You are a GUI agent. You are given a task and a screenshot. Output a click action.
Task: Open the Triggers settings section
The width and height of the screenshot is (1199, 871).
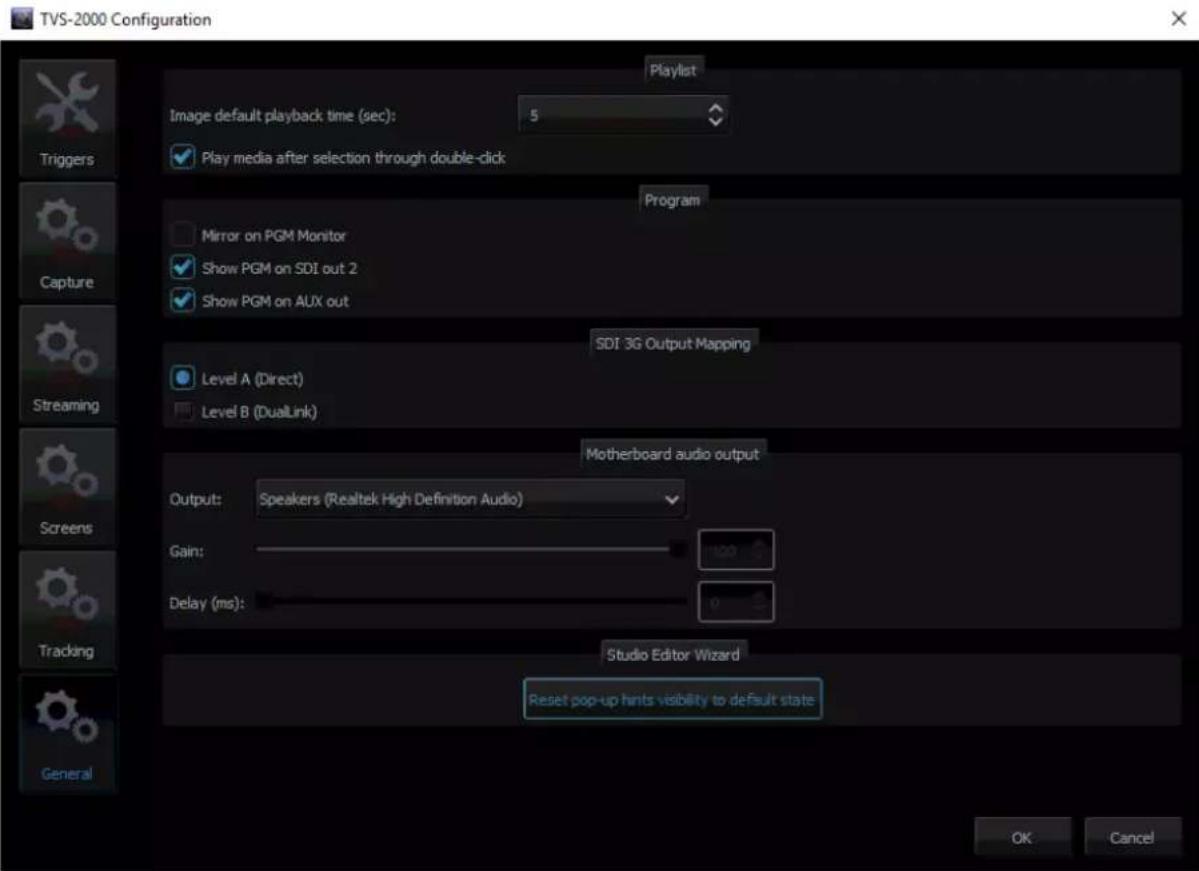67,119
